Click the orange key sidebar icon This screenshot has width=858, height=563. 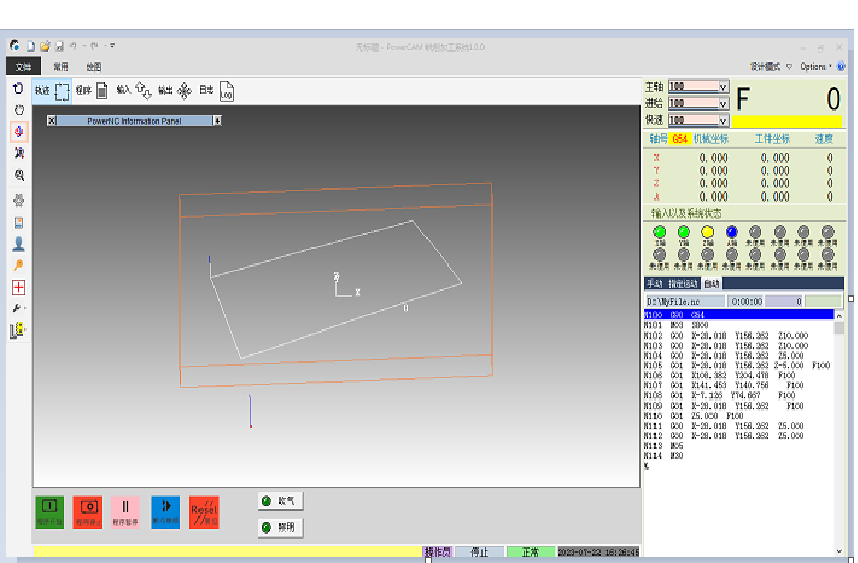point(19,265)
